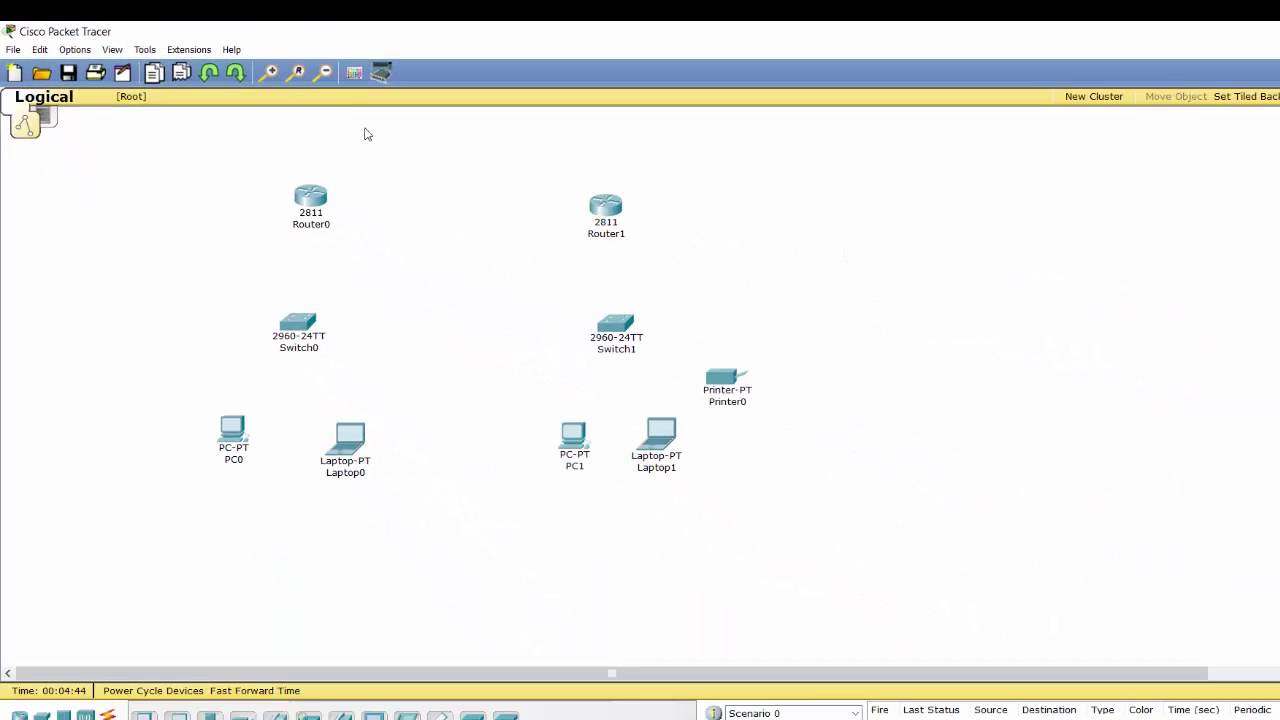
Task: Click Fast Forward Time
Action: (x=255, y=691)
